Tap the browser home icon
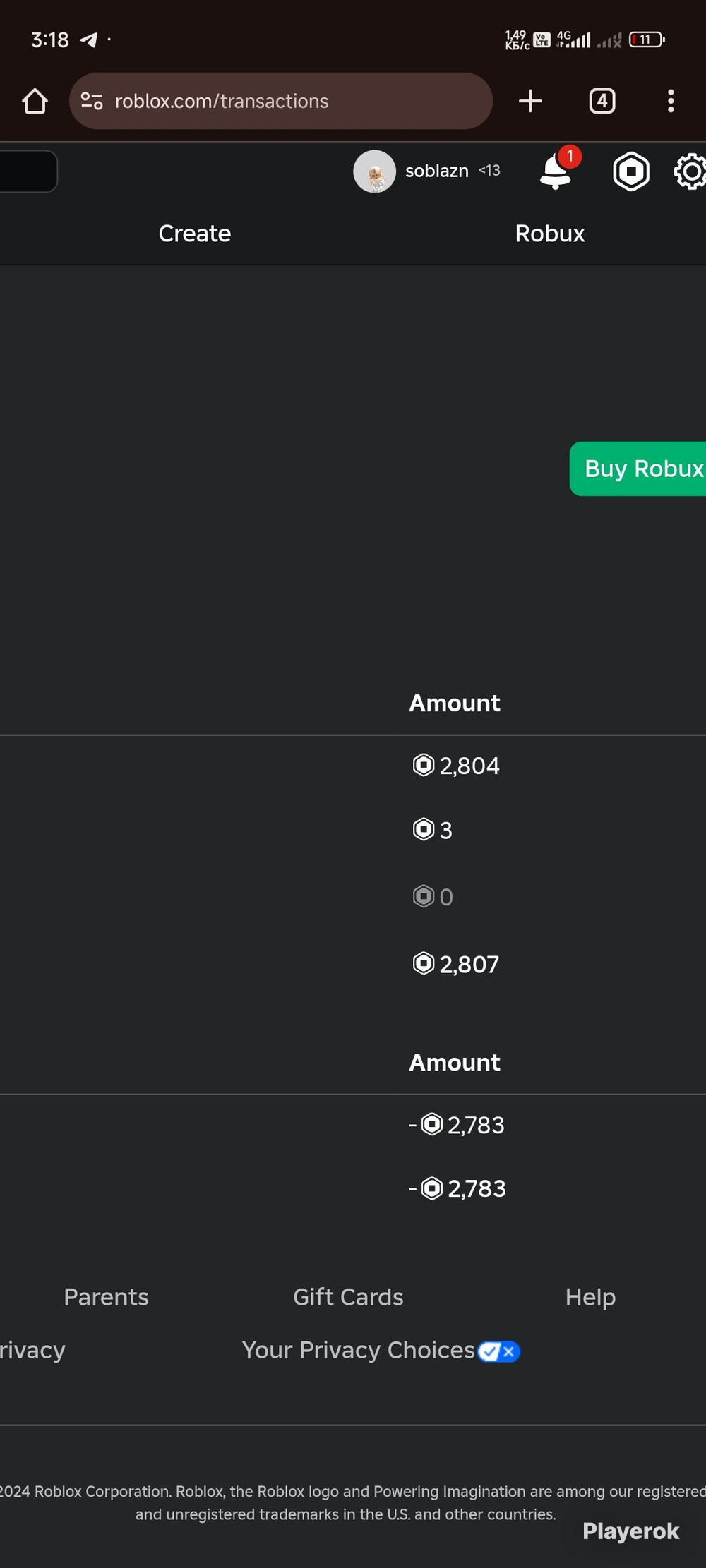The height and width of the screenshot is (1568, 706). (x=35, y=101)
